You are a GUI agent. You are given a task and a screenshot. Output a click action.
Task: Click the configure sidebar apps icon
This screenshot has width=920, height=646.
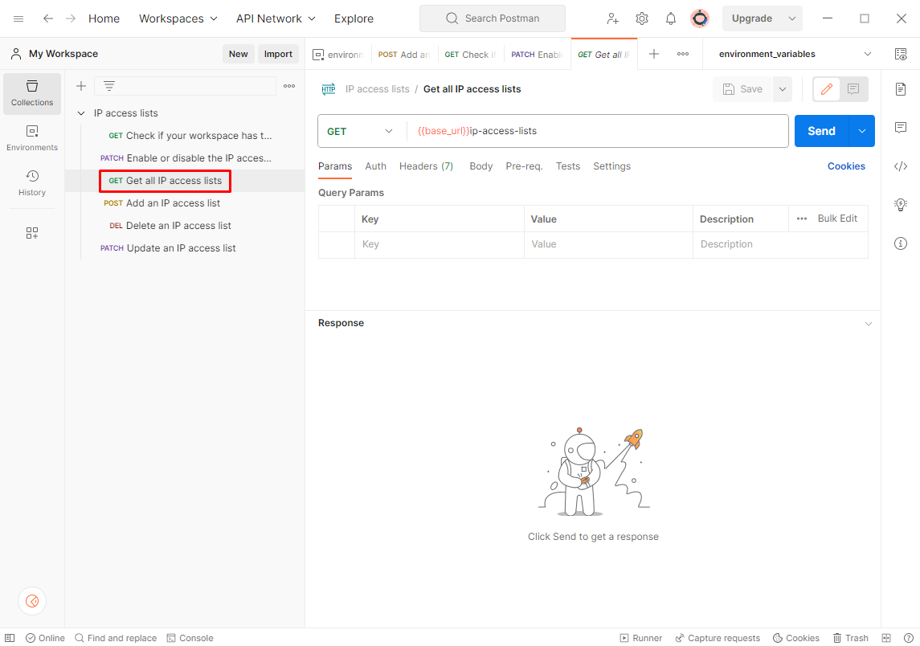[x=32, y=233]
